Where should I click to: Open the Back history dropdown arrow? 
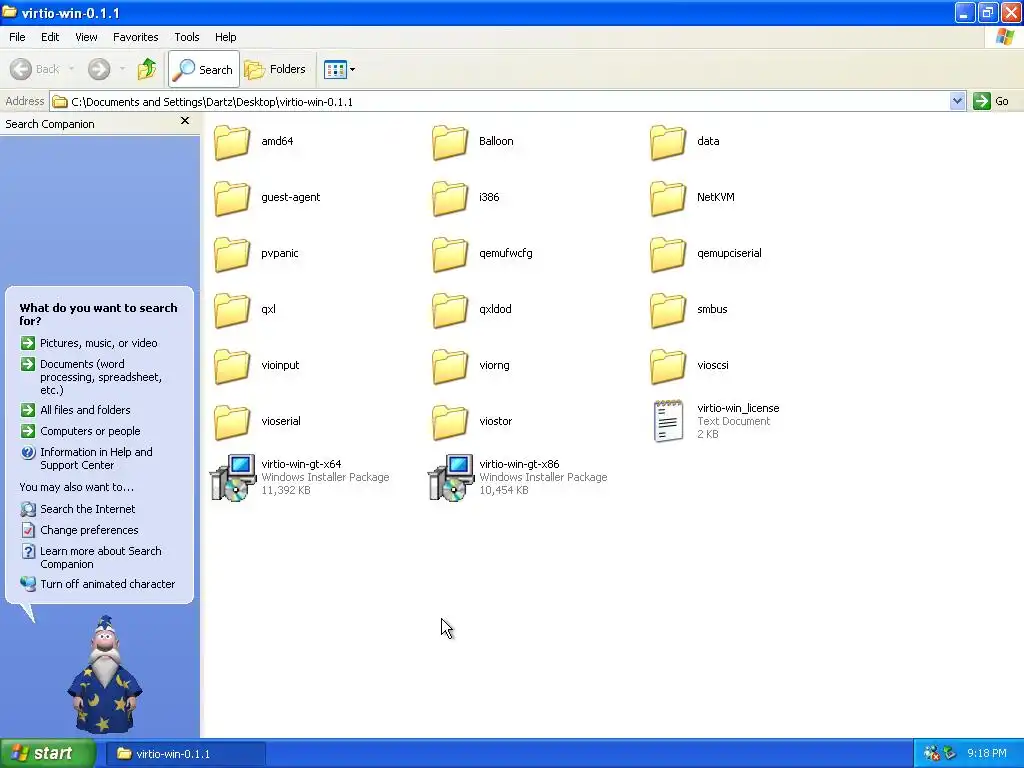coord(71,69)
